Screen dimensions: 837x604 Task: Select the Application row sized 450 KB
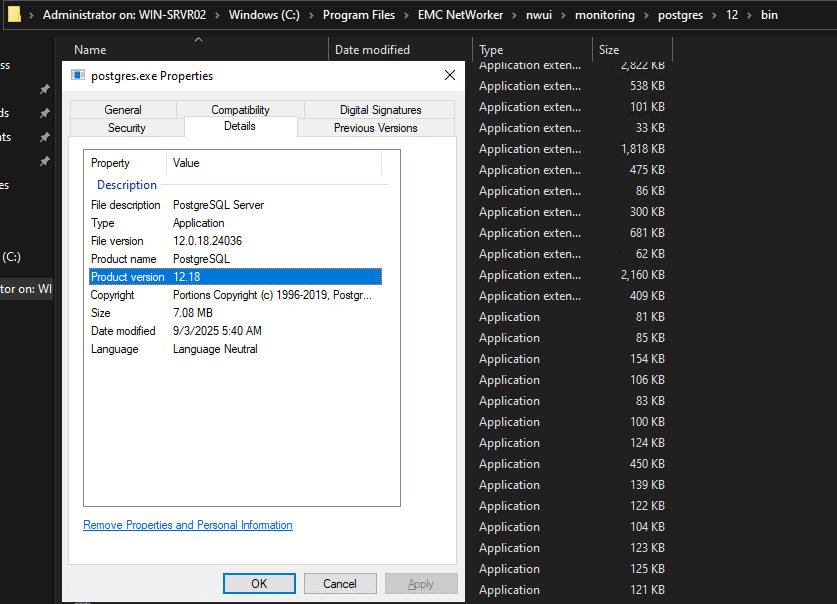coord(571,464)
